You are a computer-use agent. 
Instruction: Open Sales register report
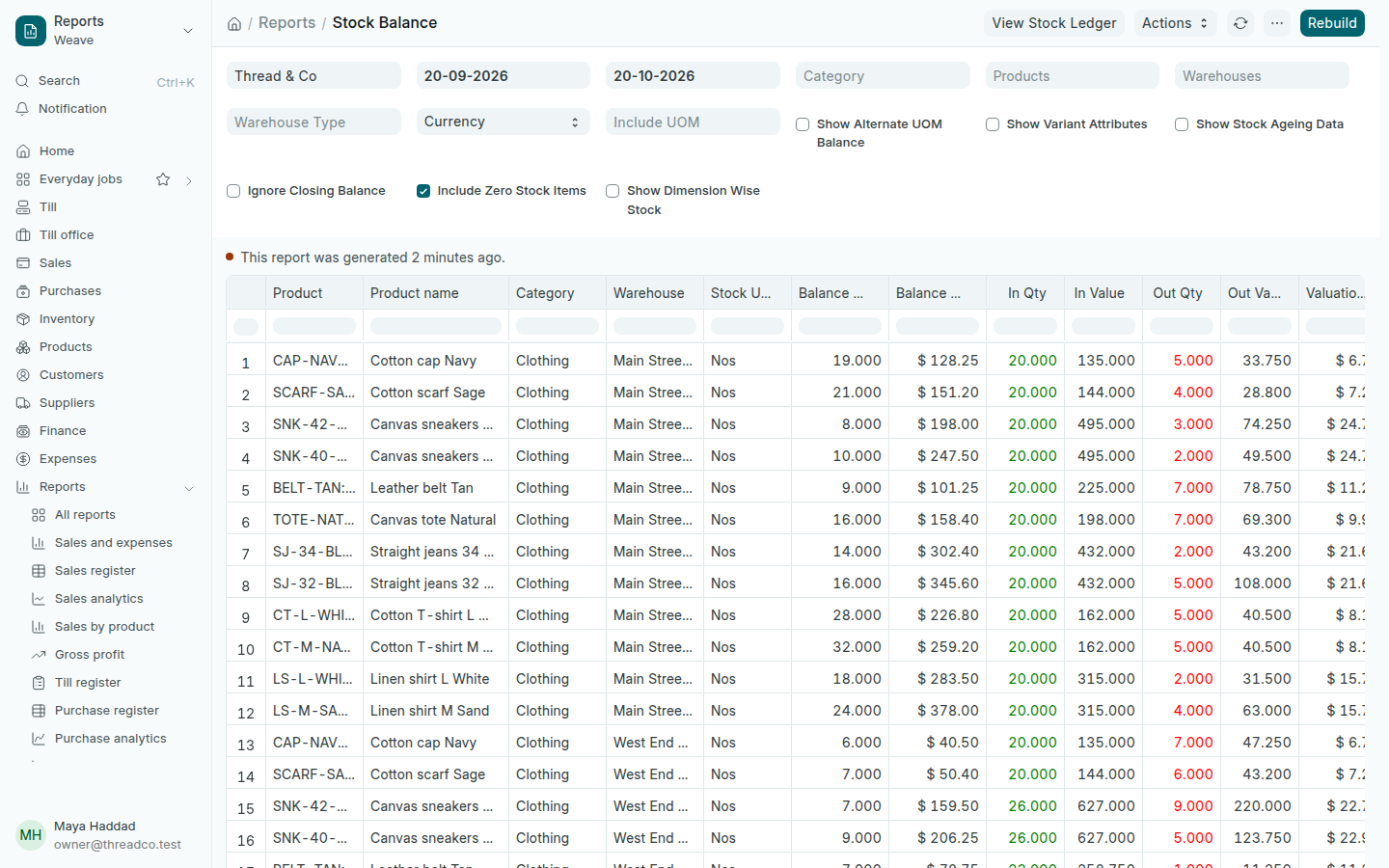(113, 571)
